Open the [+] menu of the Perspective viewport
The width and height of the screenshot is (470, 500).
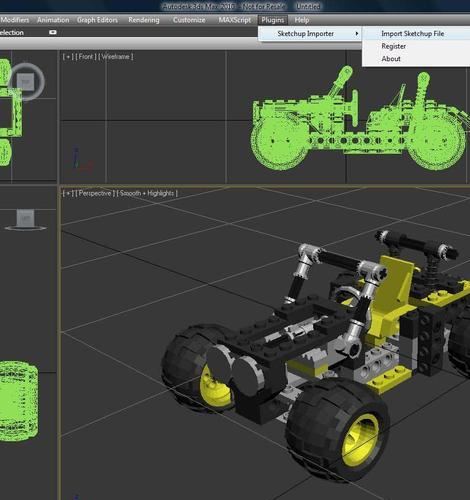coord(68,193)
